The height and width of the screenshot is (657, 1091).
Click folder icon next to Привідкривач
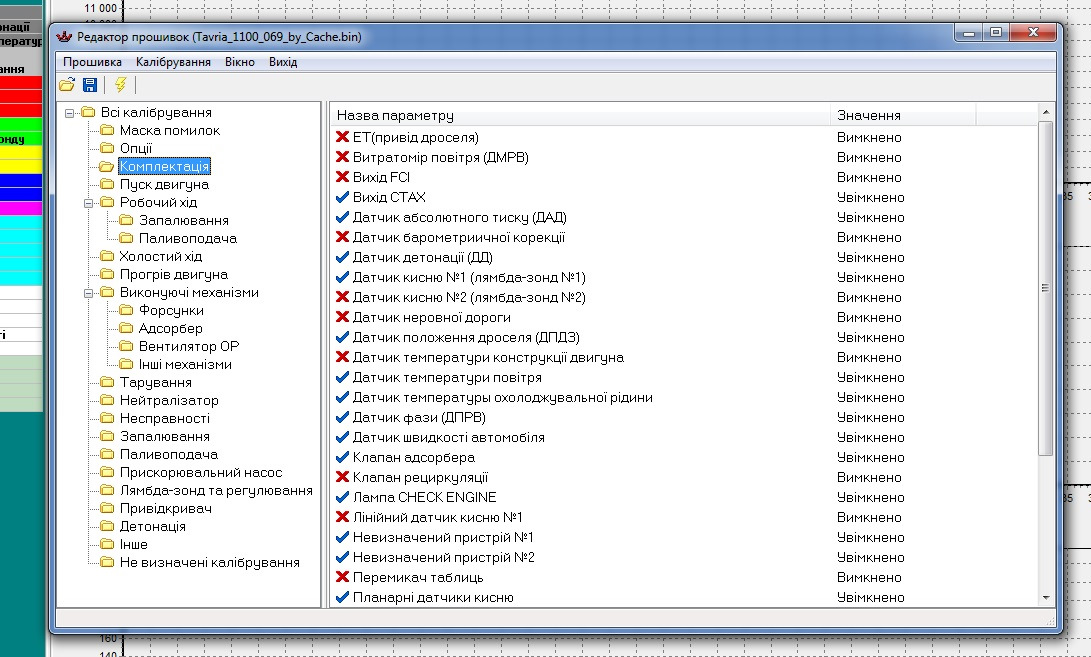(106, 508)
